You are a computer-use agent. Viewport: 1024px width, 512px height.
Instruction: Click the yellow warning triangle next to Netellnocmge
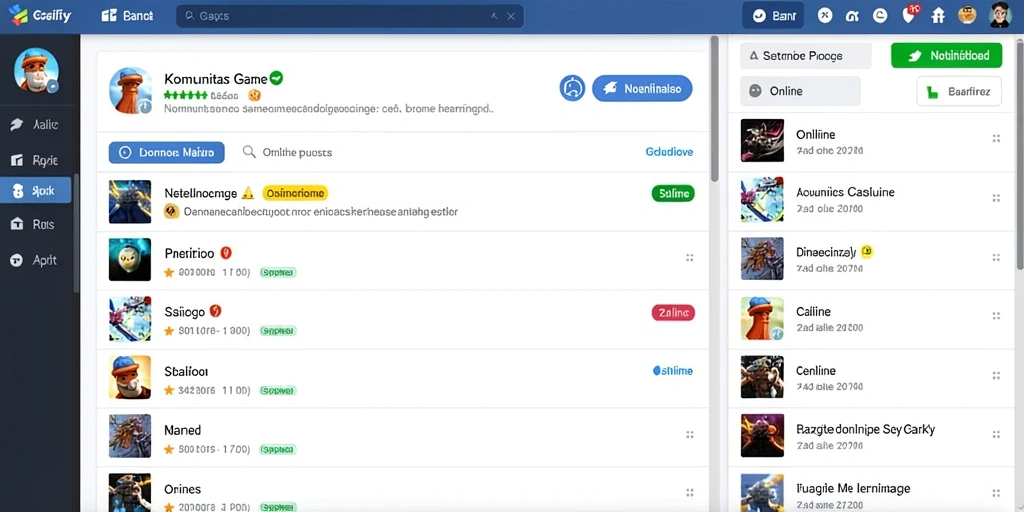[248, 193]
